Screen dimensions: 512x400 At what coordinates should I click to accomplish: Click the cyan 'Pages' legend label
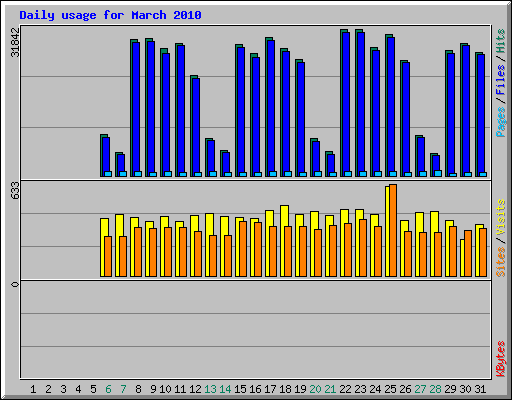point(501,122)
